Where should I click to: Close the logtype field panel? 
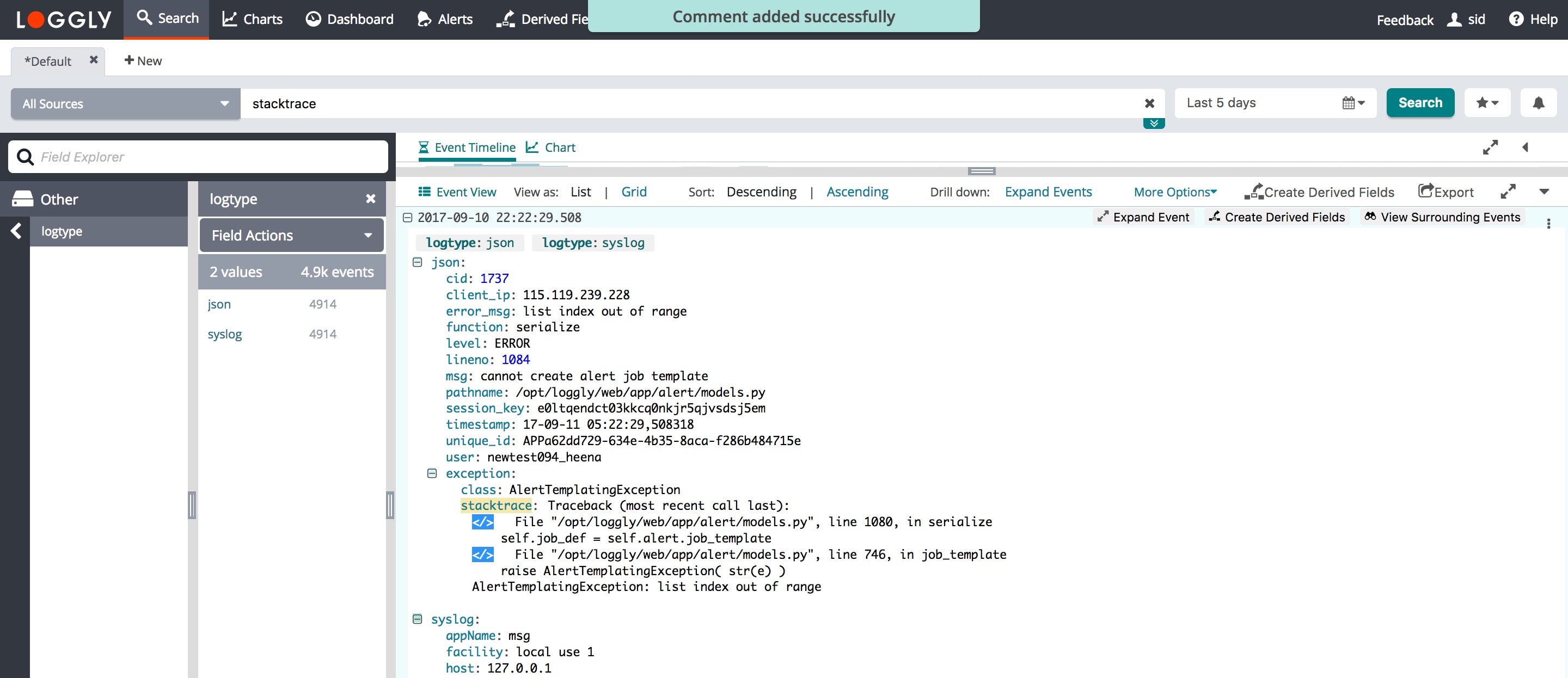(370, 199)
